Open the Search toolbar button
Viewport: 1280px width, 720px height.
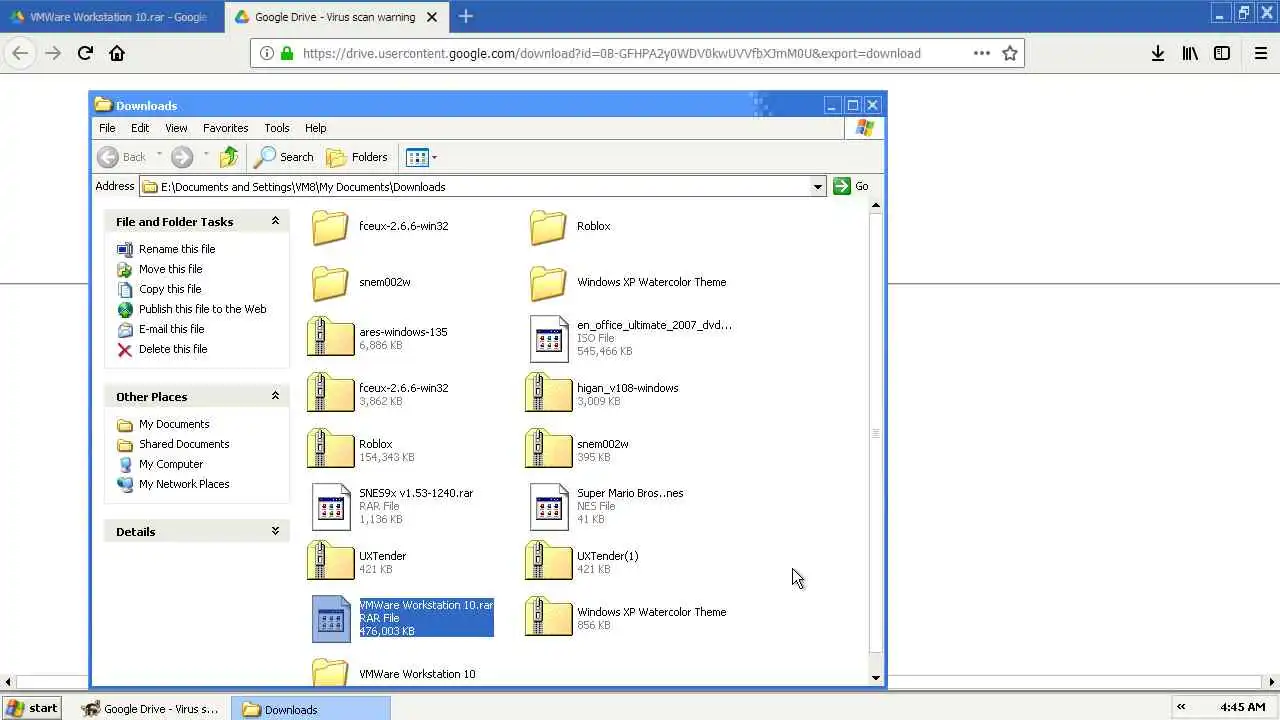click(284, 157)
